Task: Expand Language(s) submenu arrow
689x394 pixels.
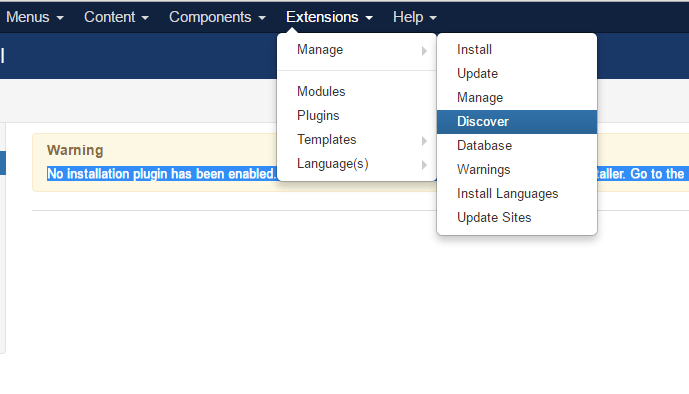Action: pyautogui.click(x=424, y=165)
